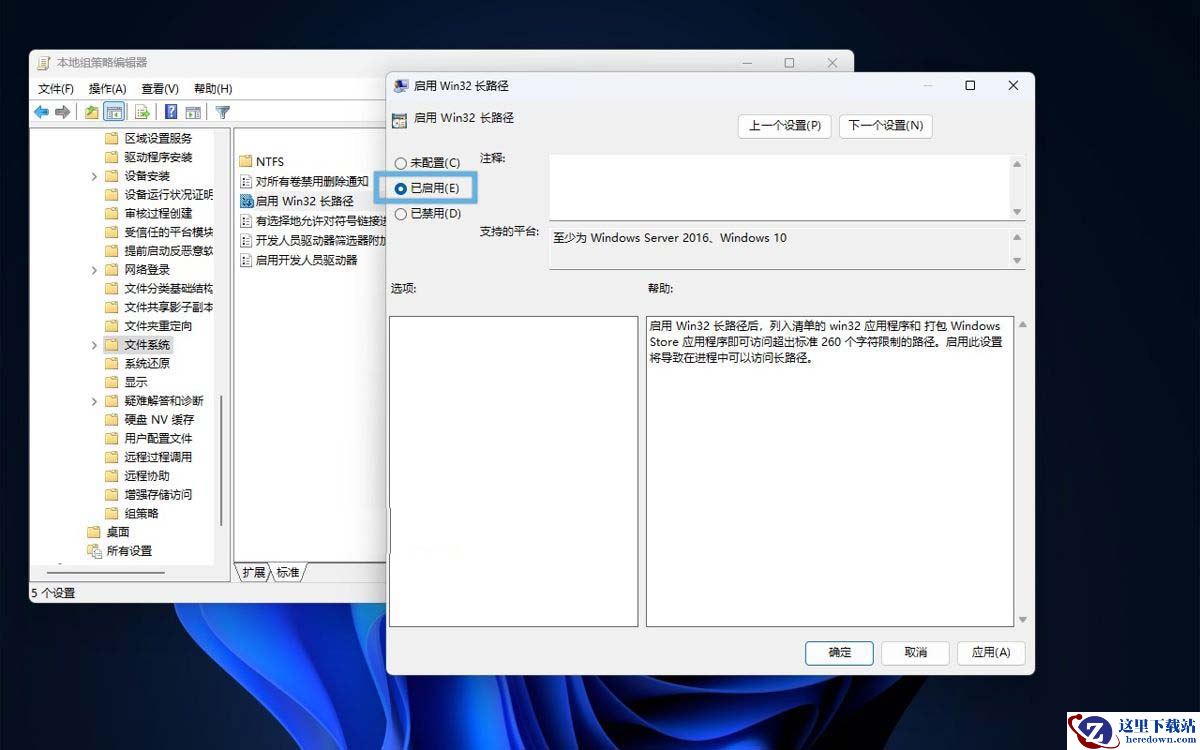Click the 有选择地允许对符号链接 policy entry
1200x750 pixels.
coord(321,221)
